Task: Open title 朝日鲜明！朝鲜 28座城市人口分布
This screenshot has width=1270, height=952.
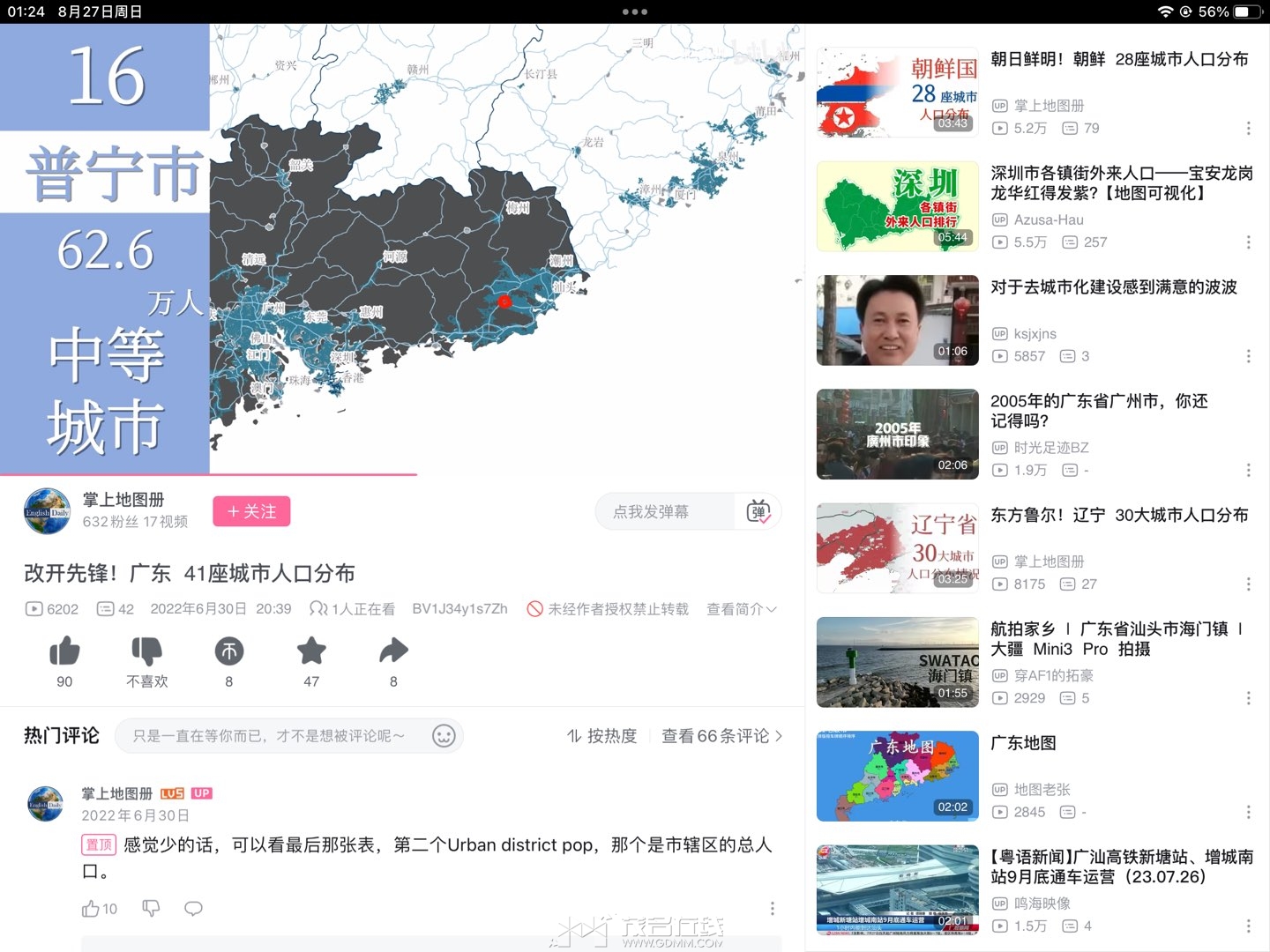Action: point(1119,59)
